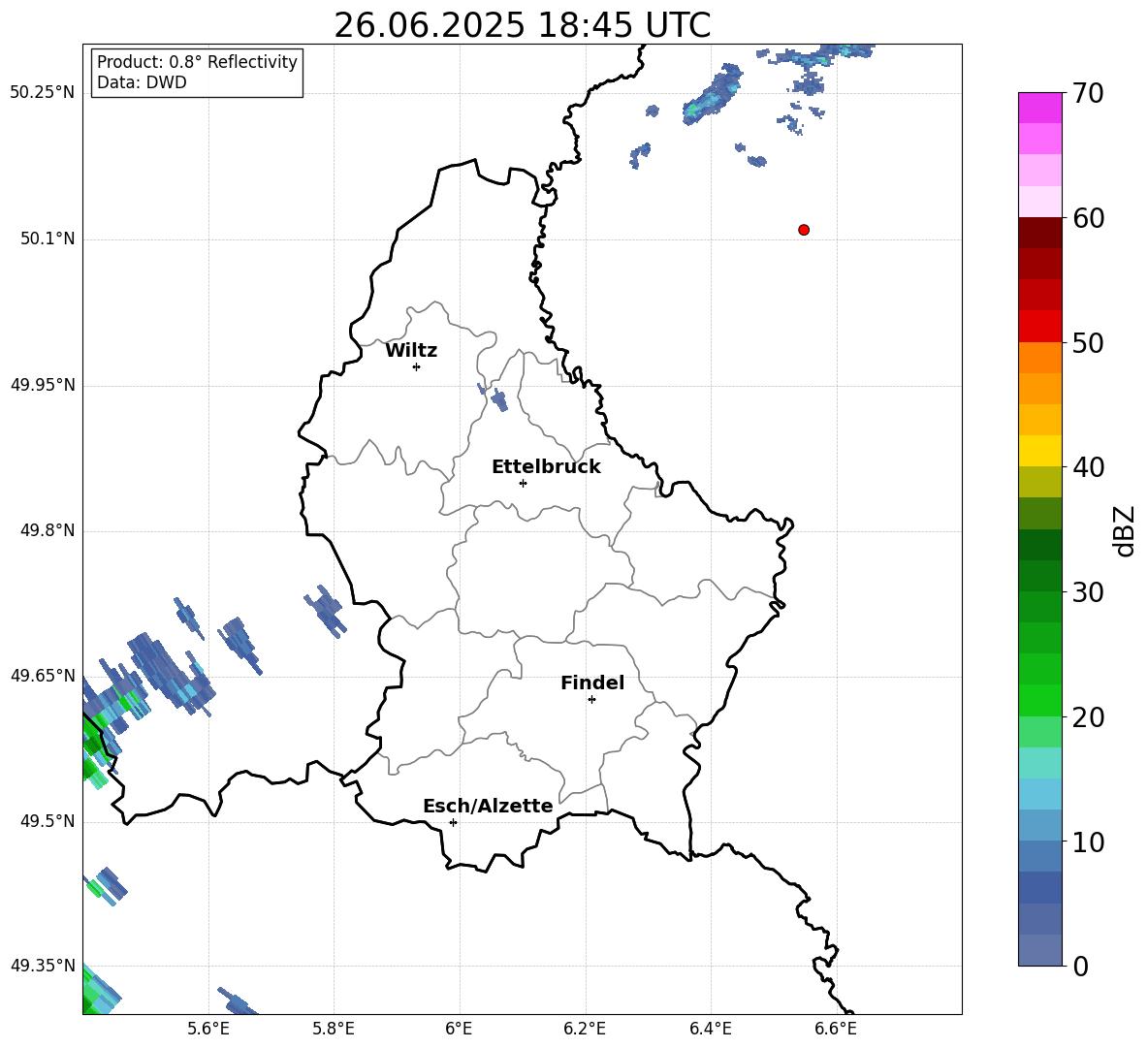Screen dimensions: 1148x1048
Task: Click the Esch/Alzette cross marker
Action: pos(453,822)
